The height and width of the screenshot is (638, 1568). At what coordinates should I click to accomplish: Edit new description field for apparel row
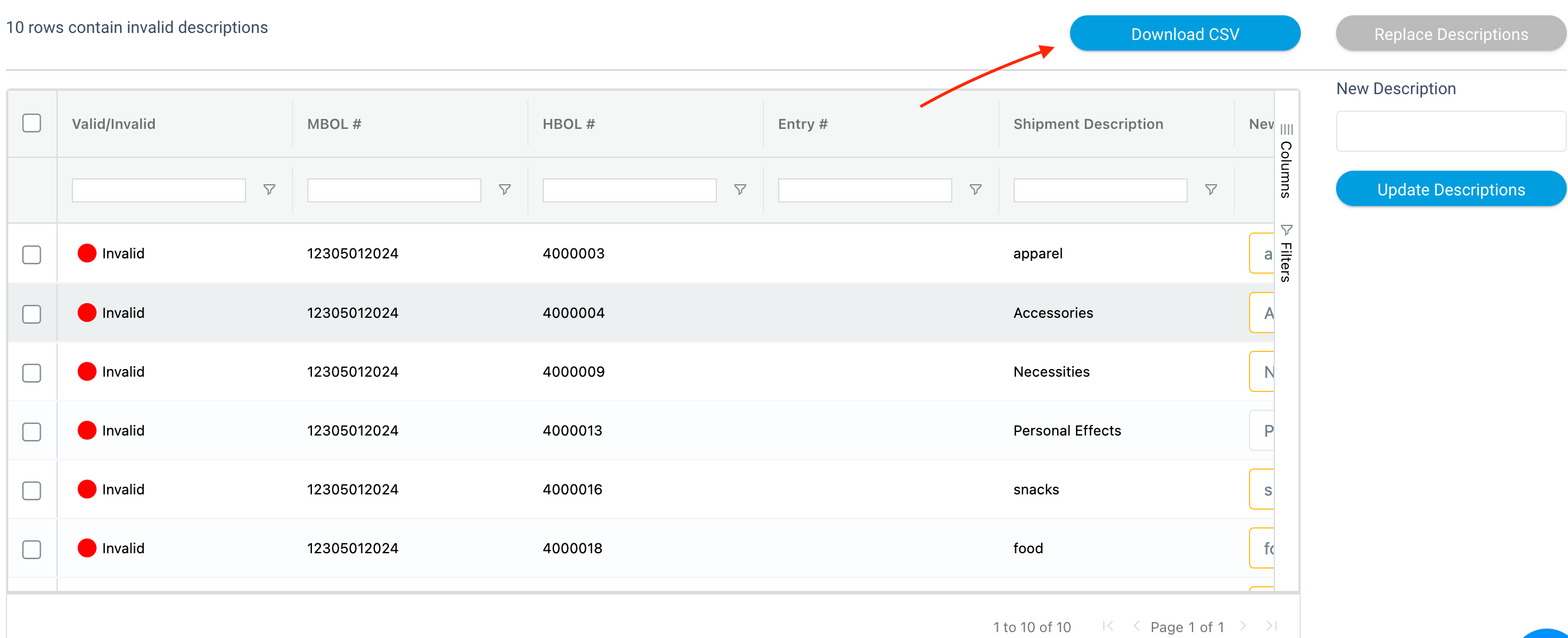coord(1262,253)
